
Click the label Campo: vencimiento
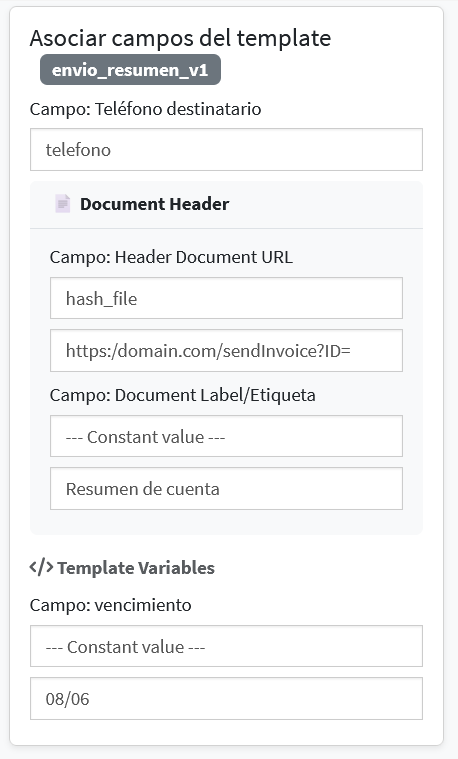[x=110, y=605]
